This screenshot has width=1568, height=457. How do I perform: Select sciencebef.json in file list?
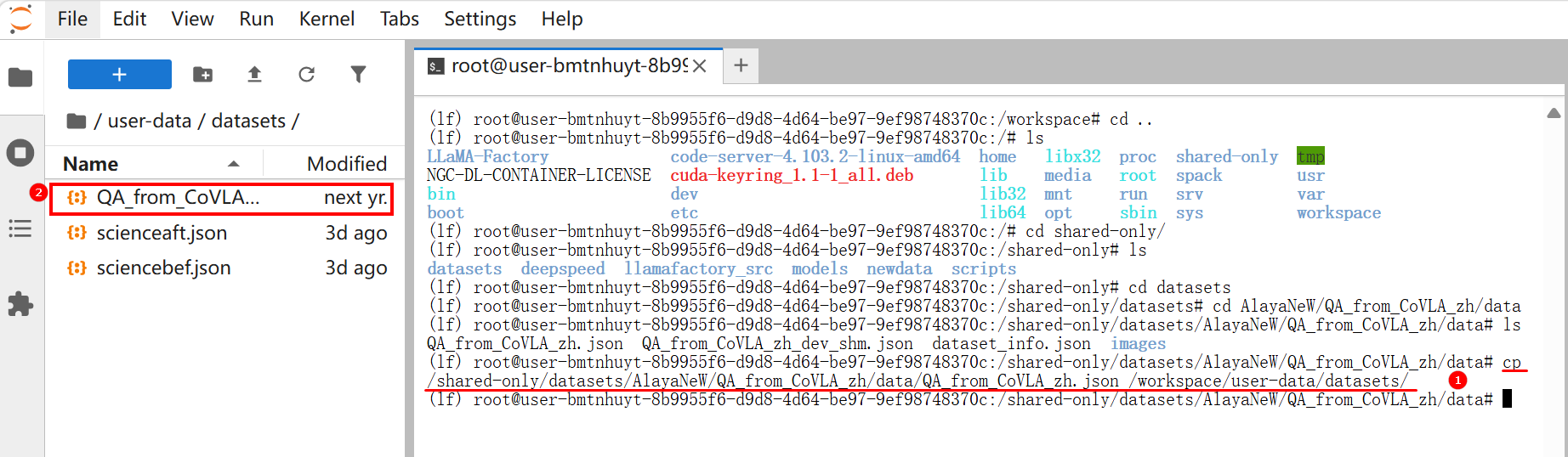coord(163,268)
